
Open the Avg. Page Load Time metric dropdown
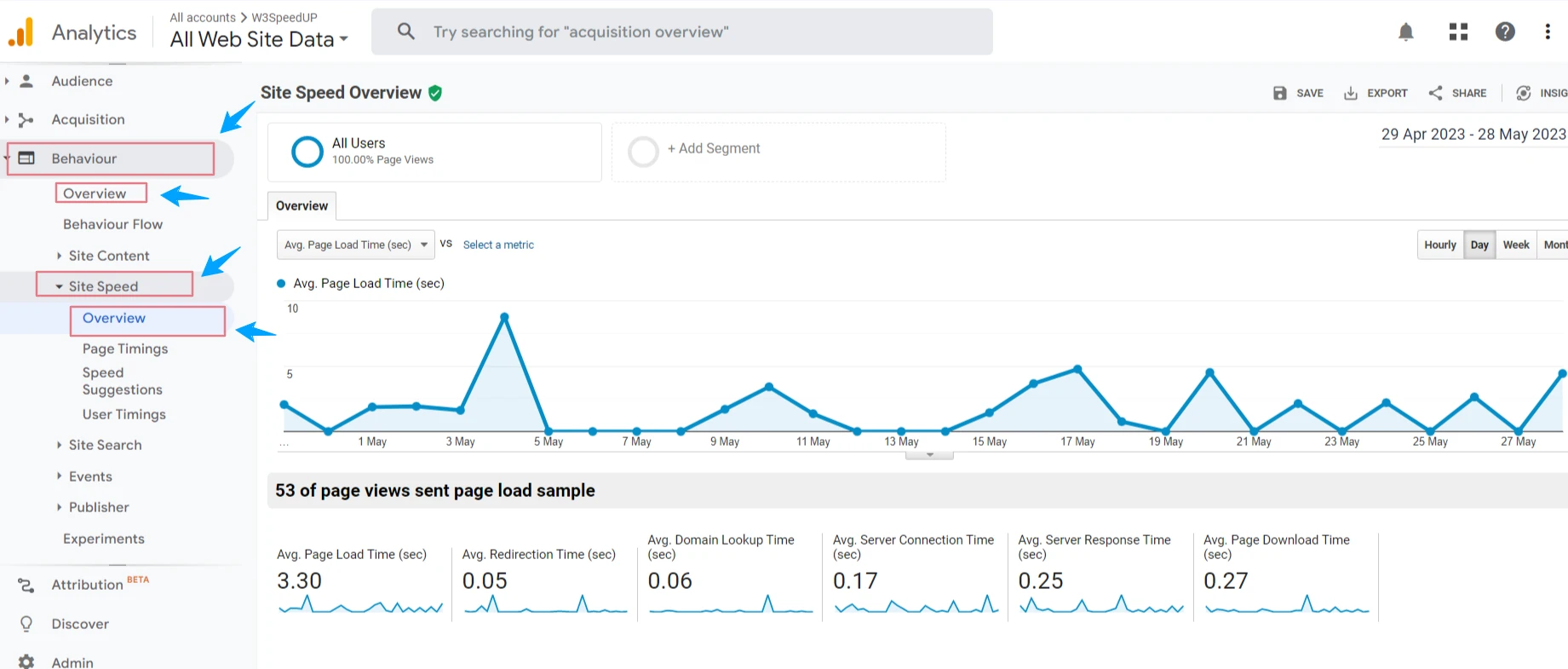(355, 245)
